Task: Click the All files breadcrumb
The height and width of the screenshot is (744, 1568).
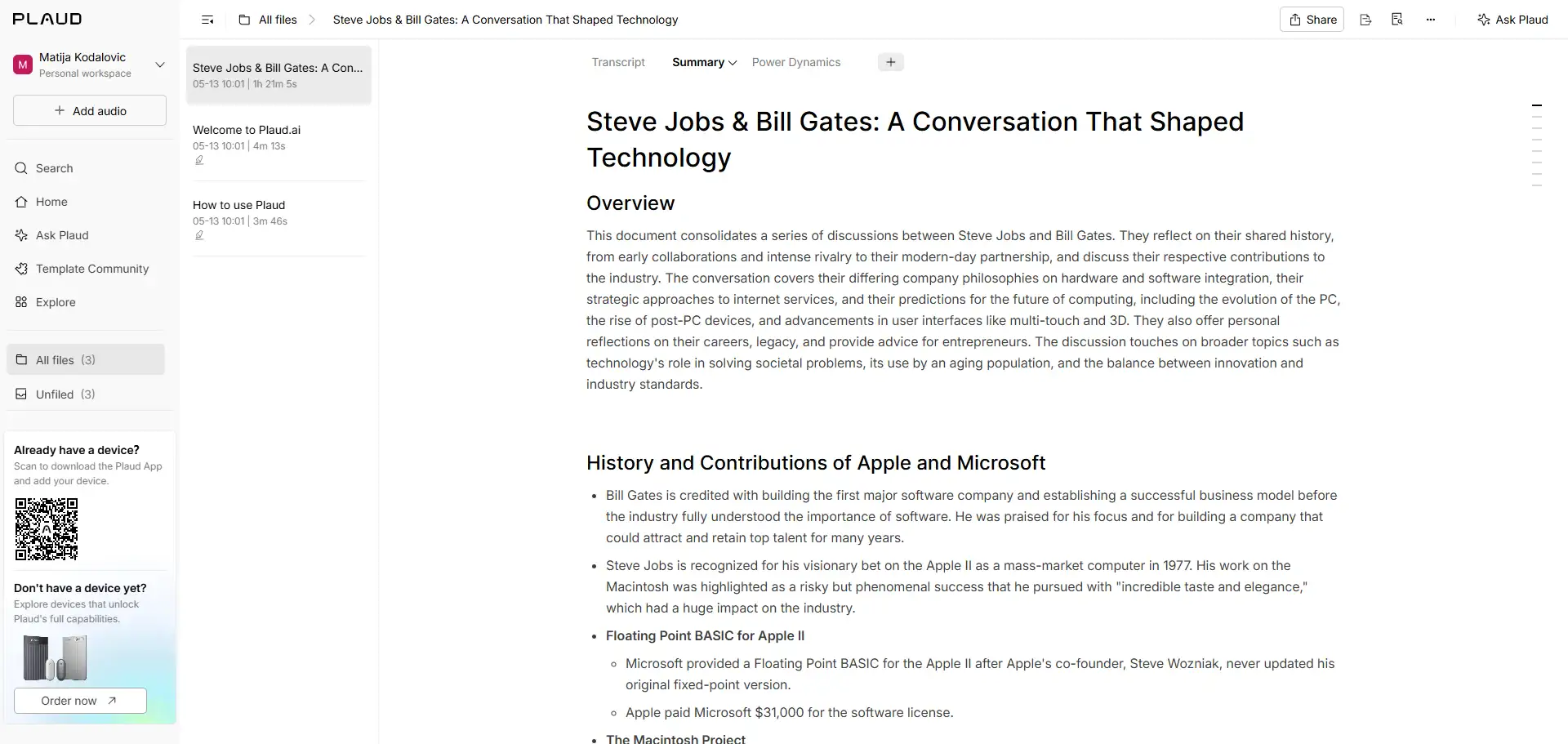Action: [x=268, y=20]
